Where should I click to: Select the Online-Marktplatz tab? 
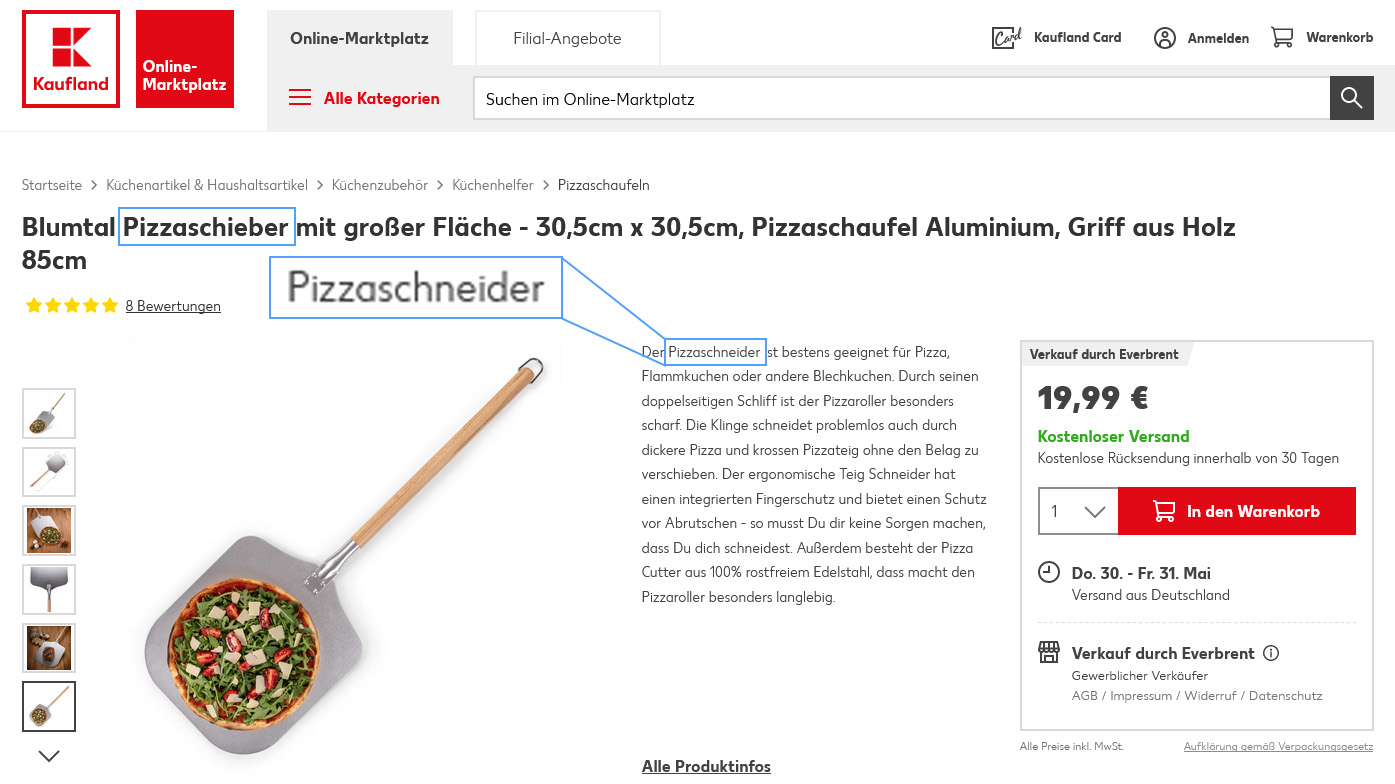click(x=360, y=37)
